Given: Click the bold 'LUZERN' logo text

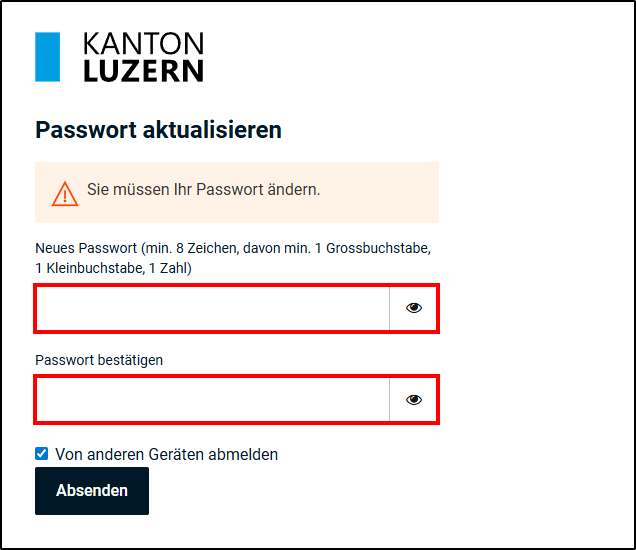Looking at the screenshot, I should pos(143,70).
